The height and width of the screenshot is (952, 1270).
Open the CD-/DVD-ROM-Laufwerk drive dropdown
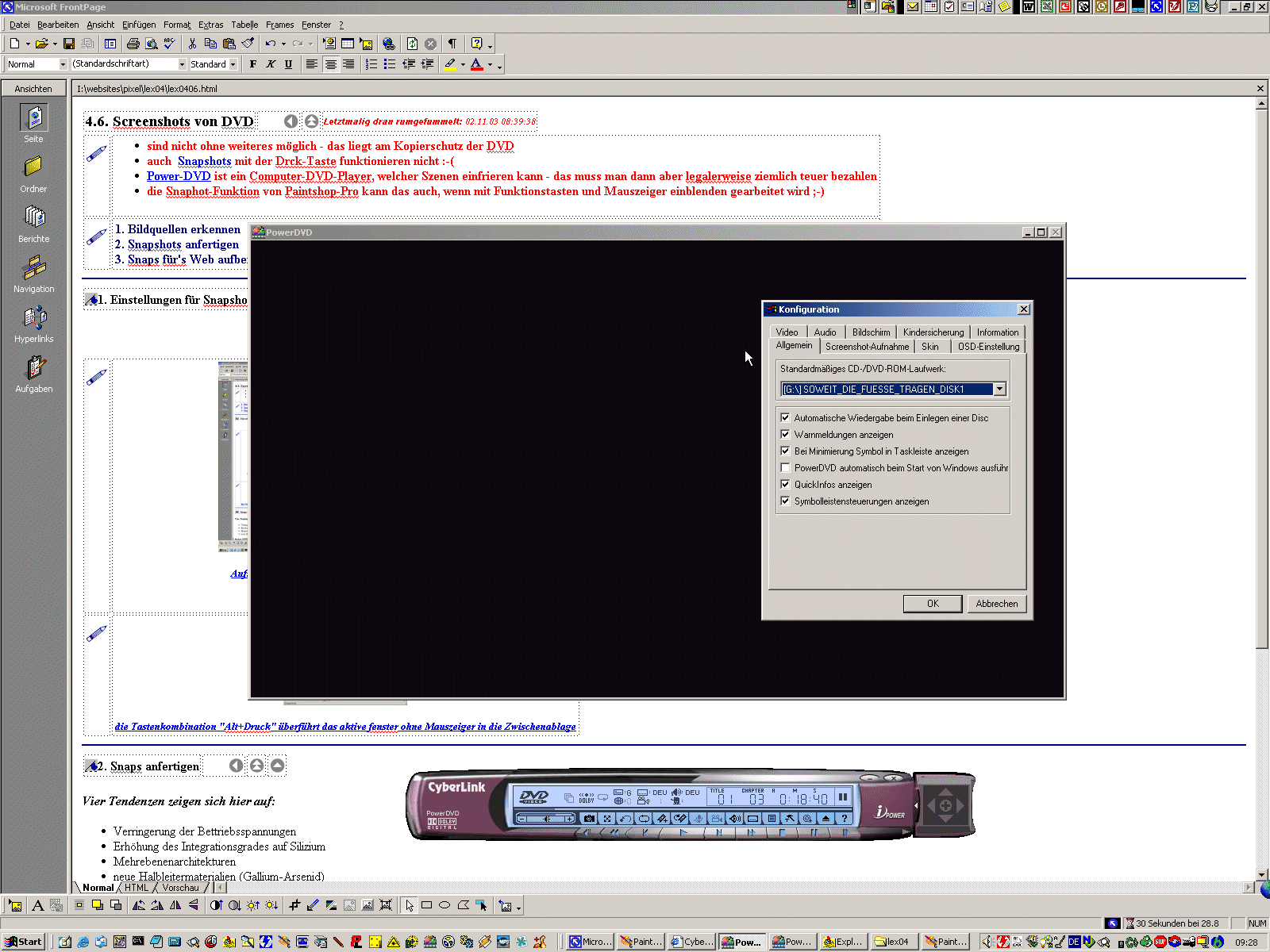(1000, 389)
